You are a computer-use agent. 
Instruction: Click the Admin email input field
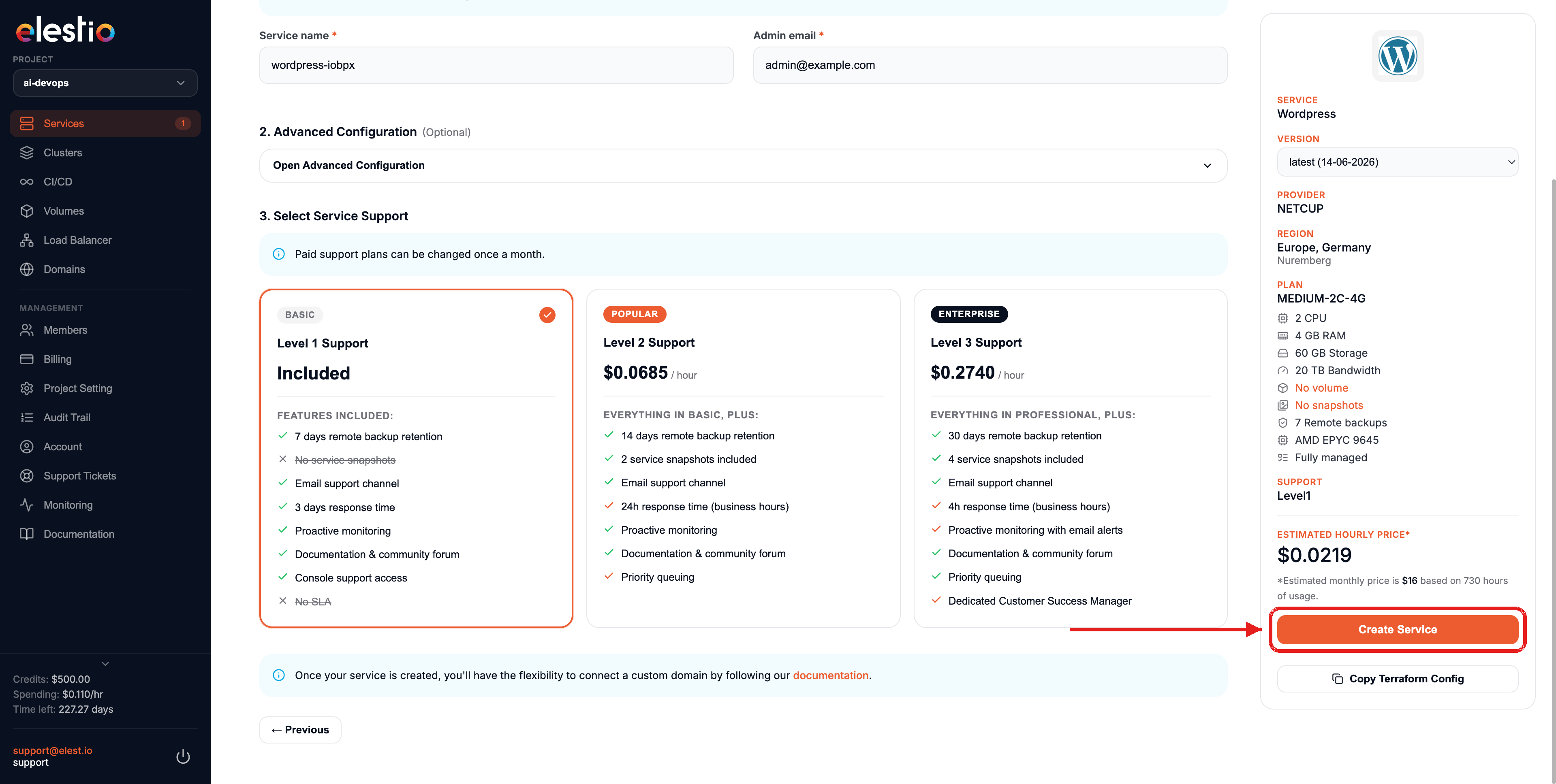[990, 65]
